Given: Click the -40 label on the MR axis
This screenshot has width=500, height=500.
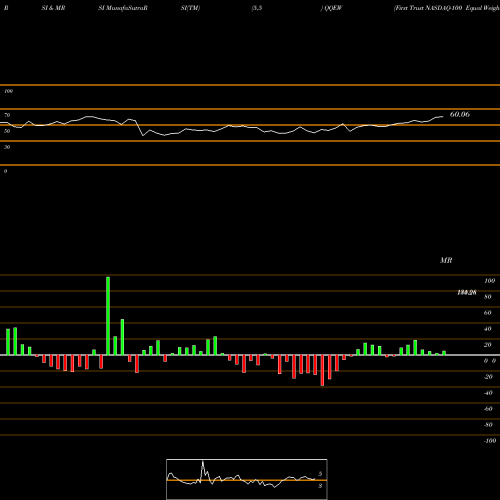Looking at the screenshot, I should click(x=488, y=393).
